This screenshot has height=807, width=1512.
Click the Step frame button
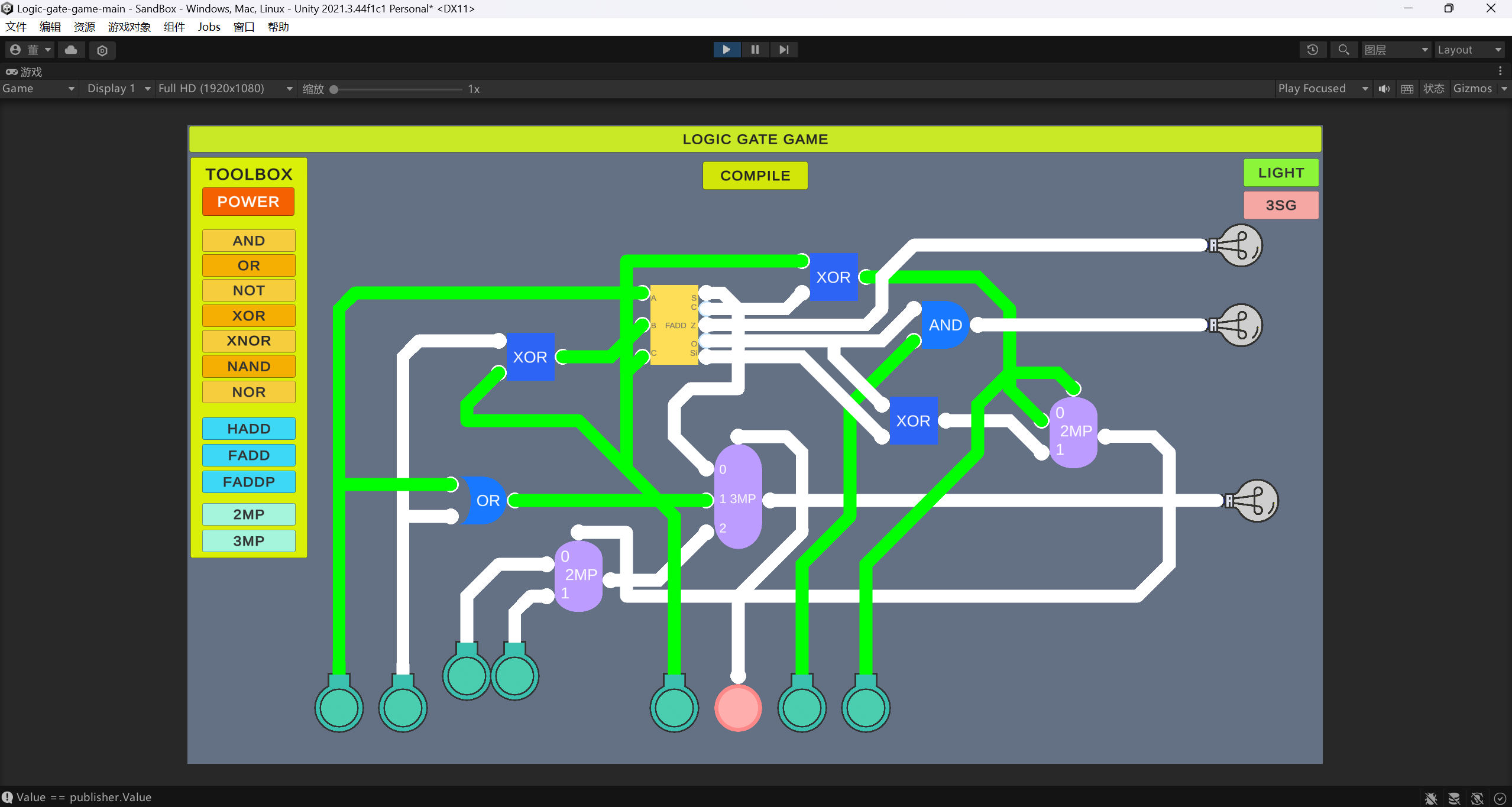(783, 50)
